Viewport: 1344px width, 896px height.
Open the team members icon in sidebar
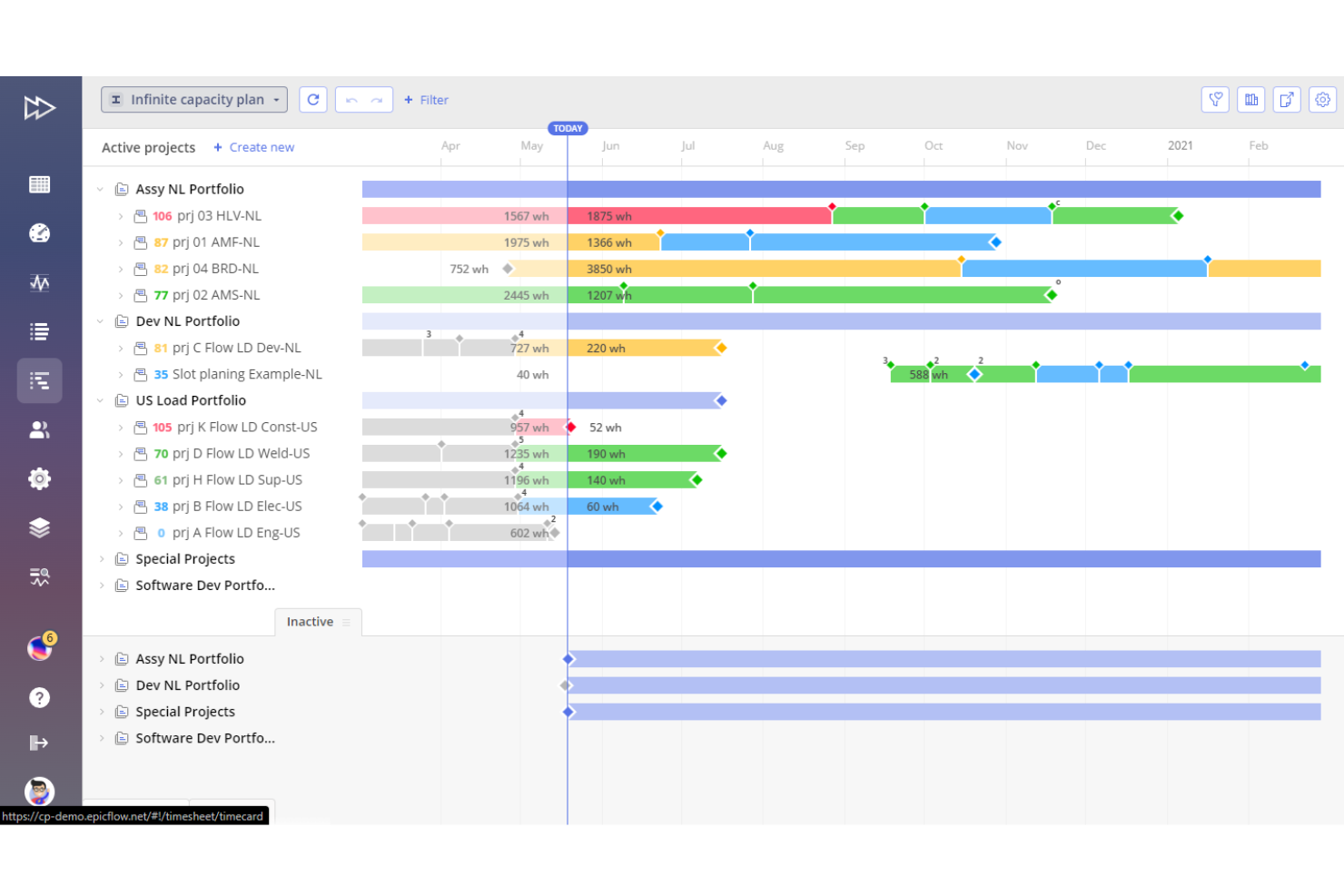39,429
